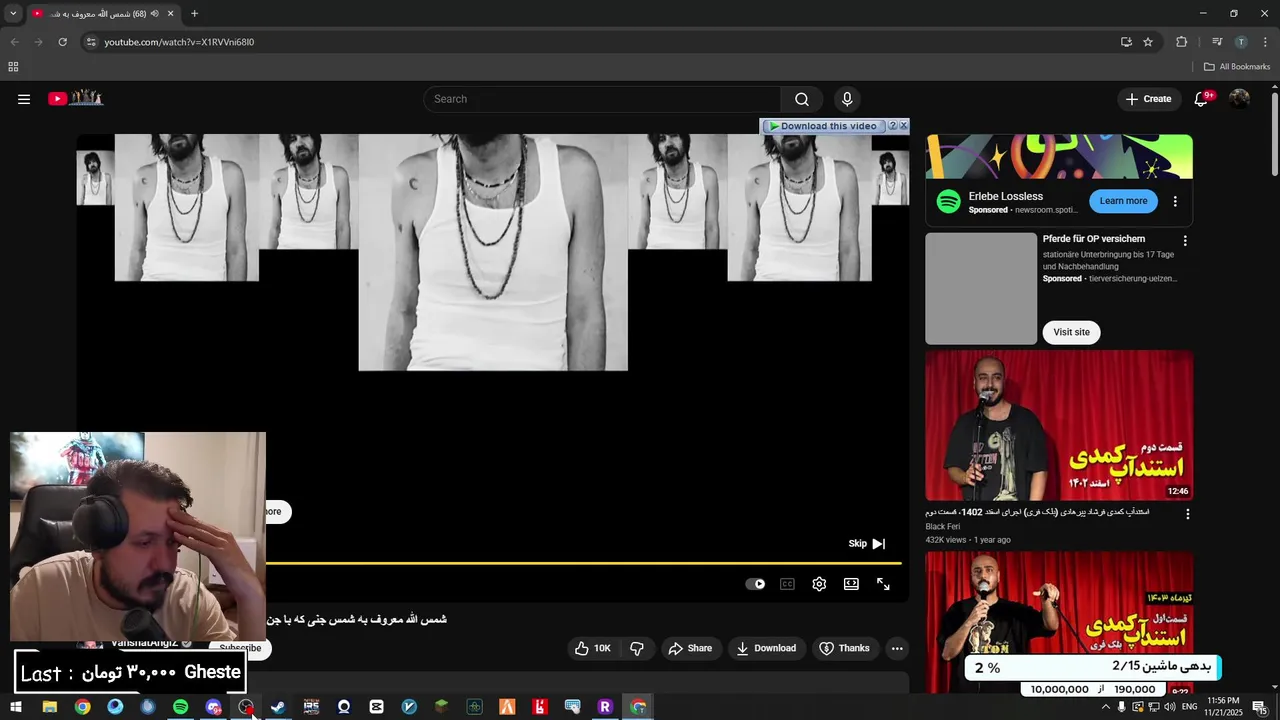The width and height of the screenshot is (1280, 720).
Task: Open the taskbar clock and calendar
Action: click(x=1223, y=706)
